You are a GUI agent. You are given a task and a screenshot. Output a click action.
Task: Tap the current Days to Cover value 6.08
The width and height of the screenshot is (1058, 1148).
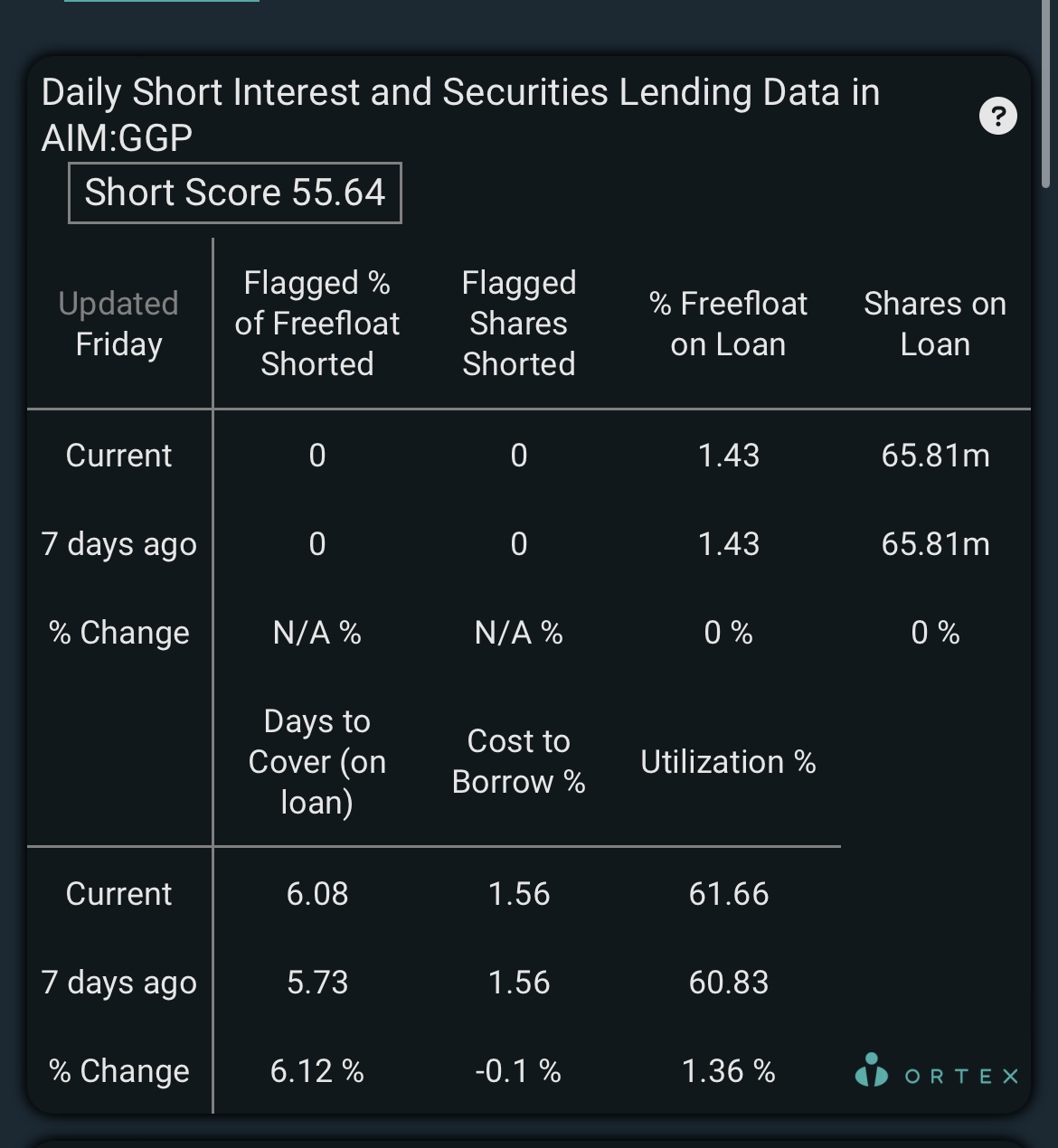pyautogui.click(x=317, y=894)
